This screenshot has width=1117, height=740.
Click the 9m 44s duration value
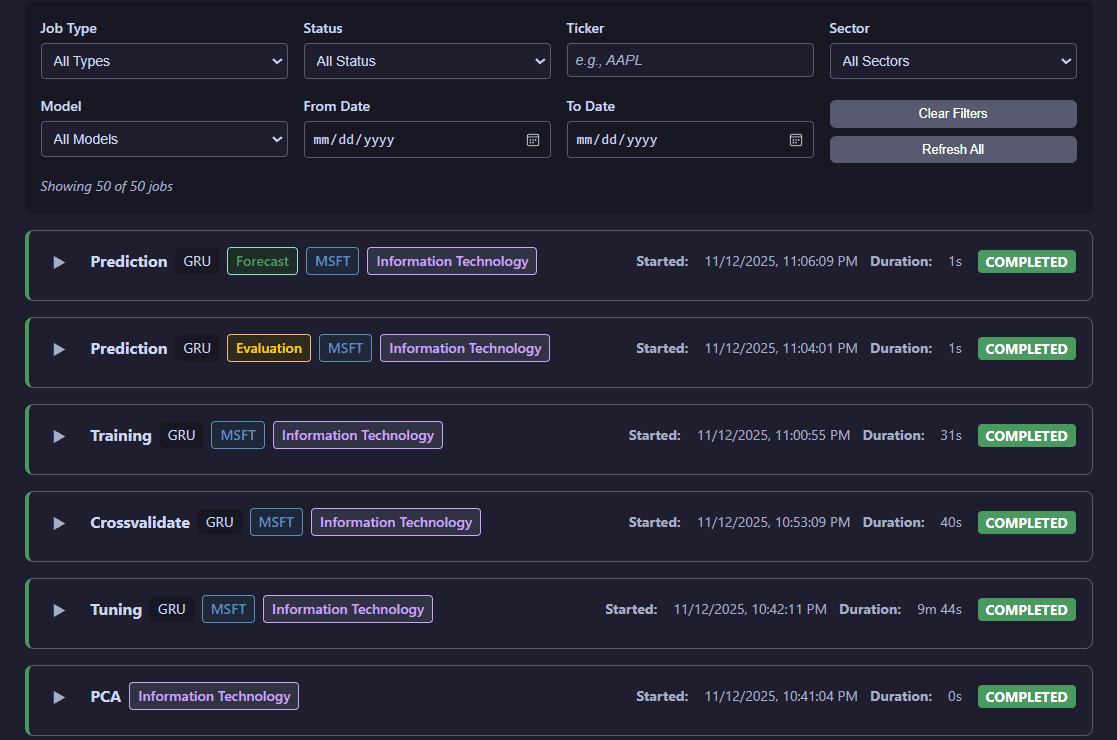939,610
